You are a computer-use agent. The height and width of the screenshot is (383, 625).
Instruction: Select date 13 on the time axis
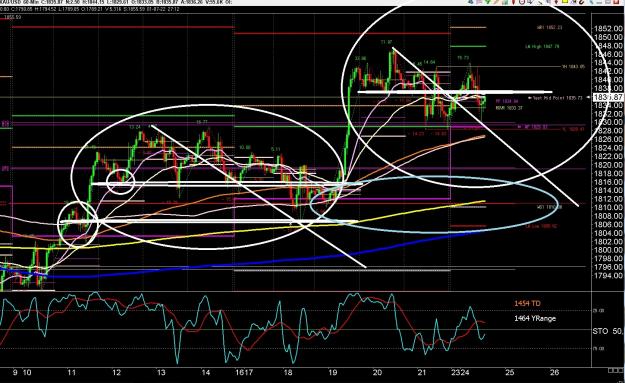click(161, 373)
